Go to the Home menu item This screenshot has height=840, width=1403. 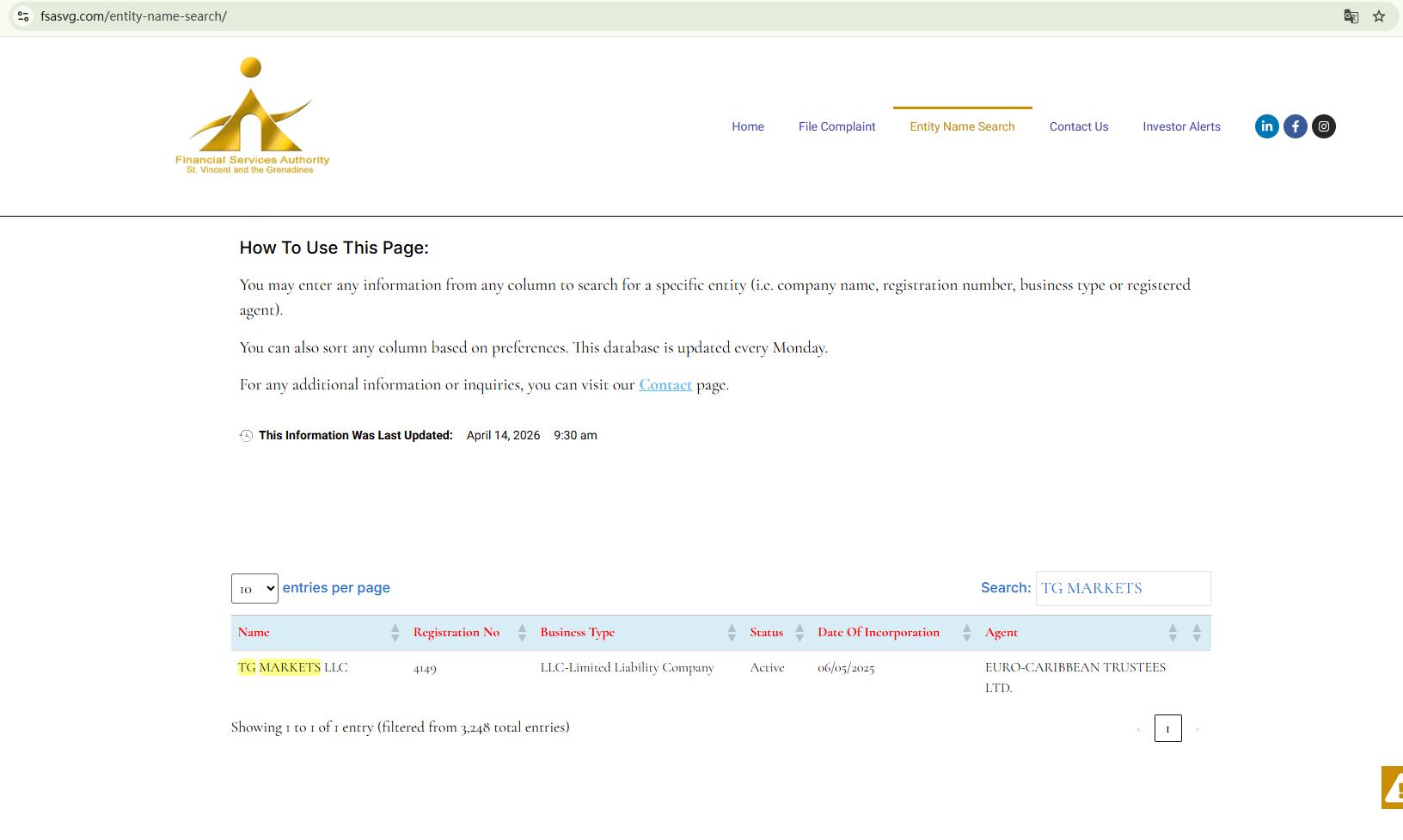747,126
